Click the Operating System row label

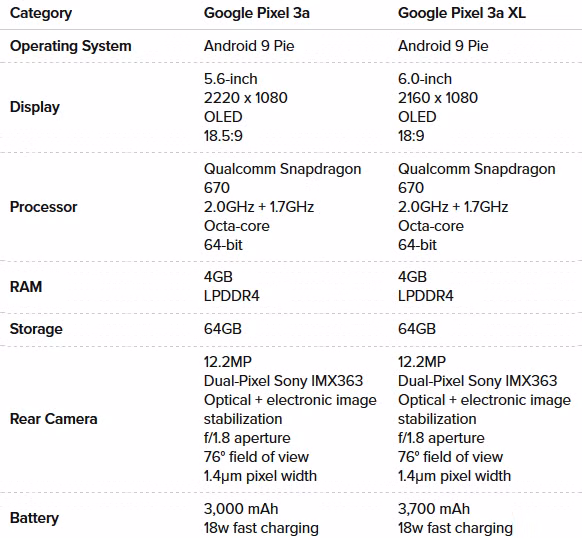[x=71, y=46]
